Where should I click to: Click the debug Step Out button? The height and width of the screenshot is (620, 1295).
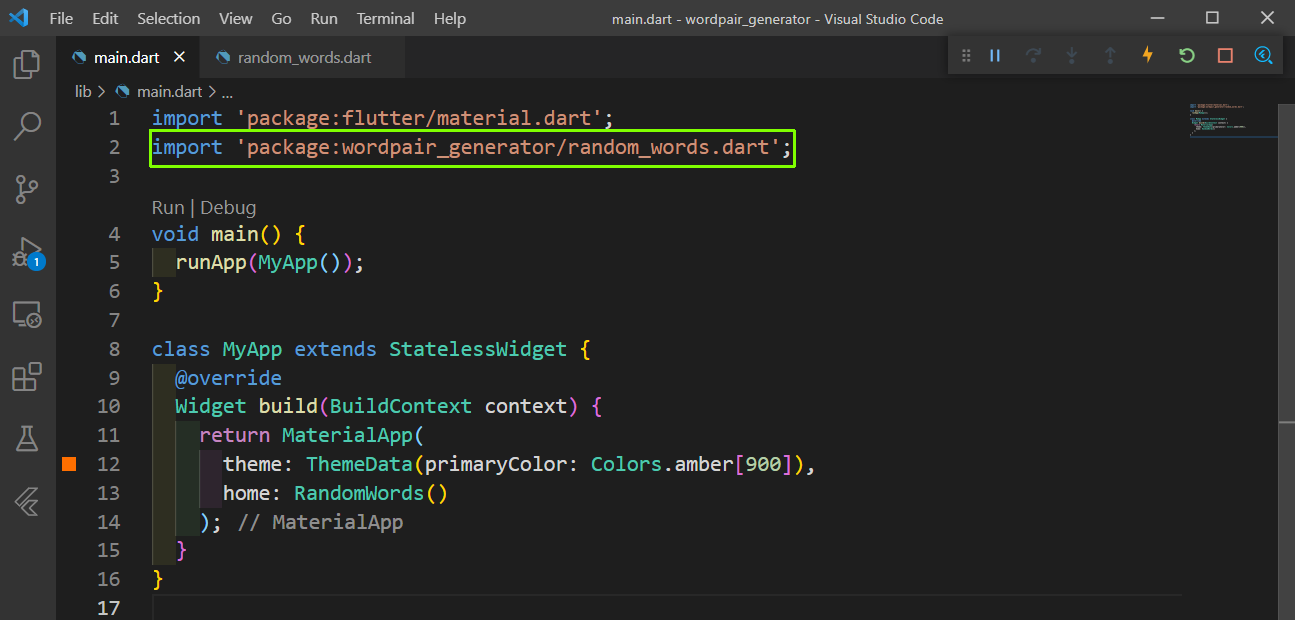(x=1110, y=56)
